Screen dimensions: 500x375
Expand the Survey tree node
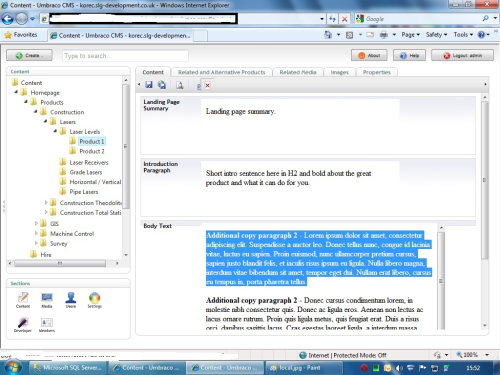36,243
